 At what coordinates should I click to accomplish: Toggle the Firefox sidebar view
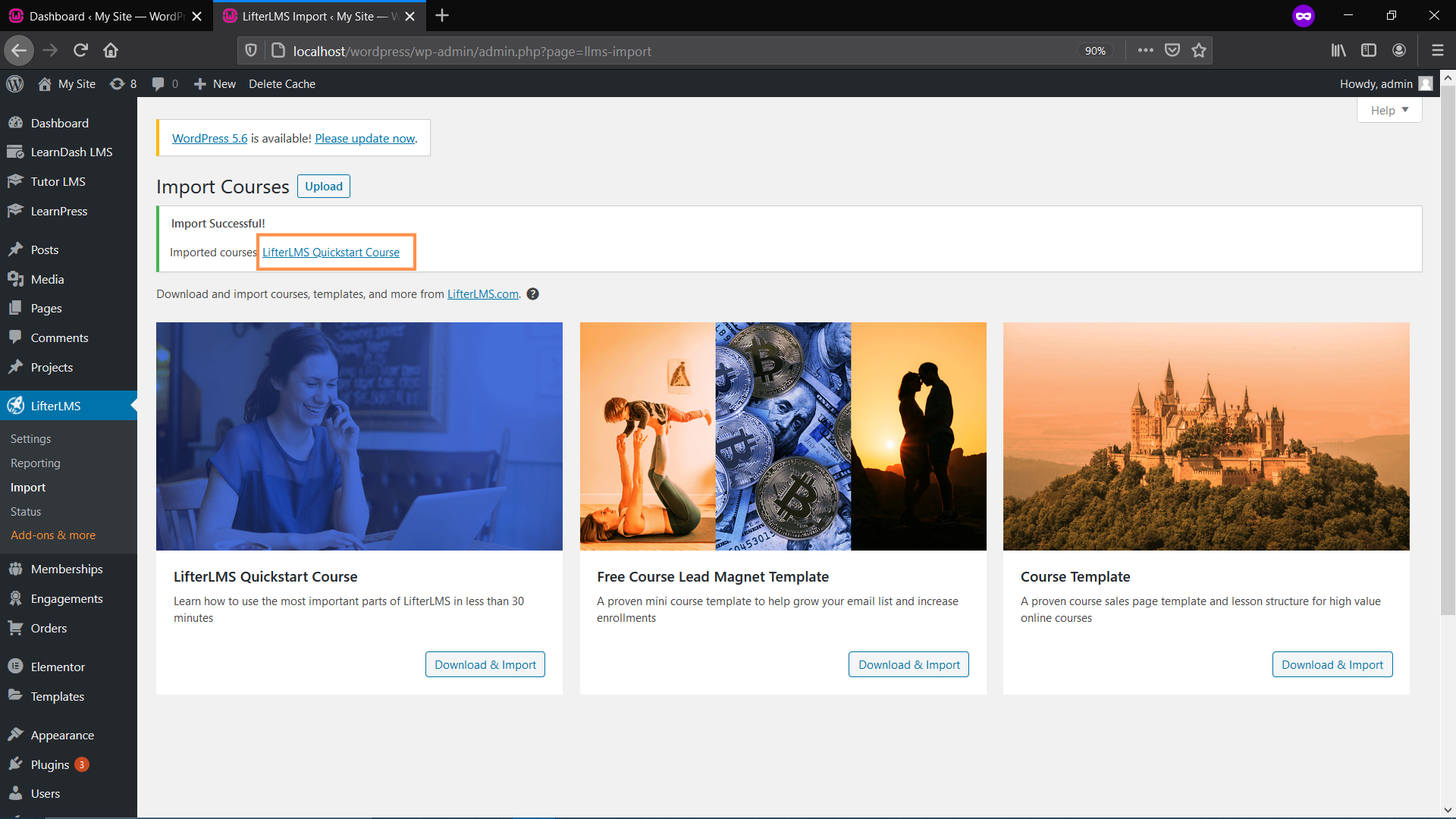click(1369, 51)
